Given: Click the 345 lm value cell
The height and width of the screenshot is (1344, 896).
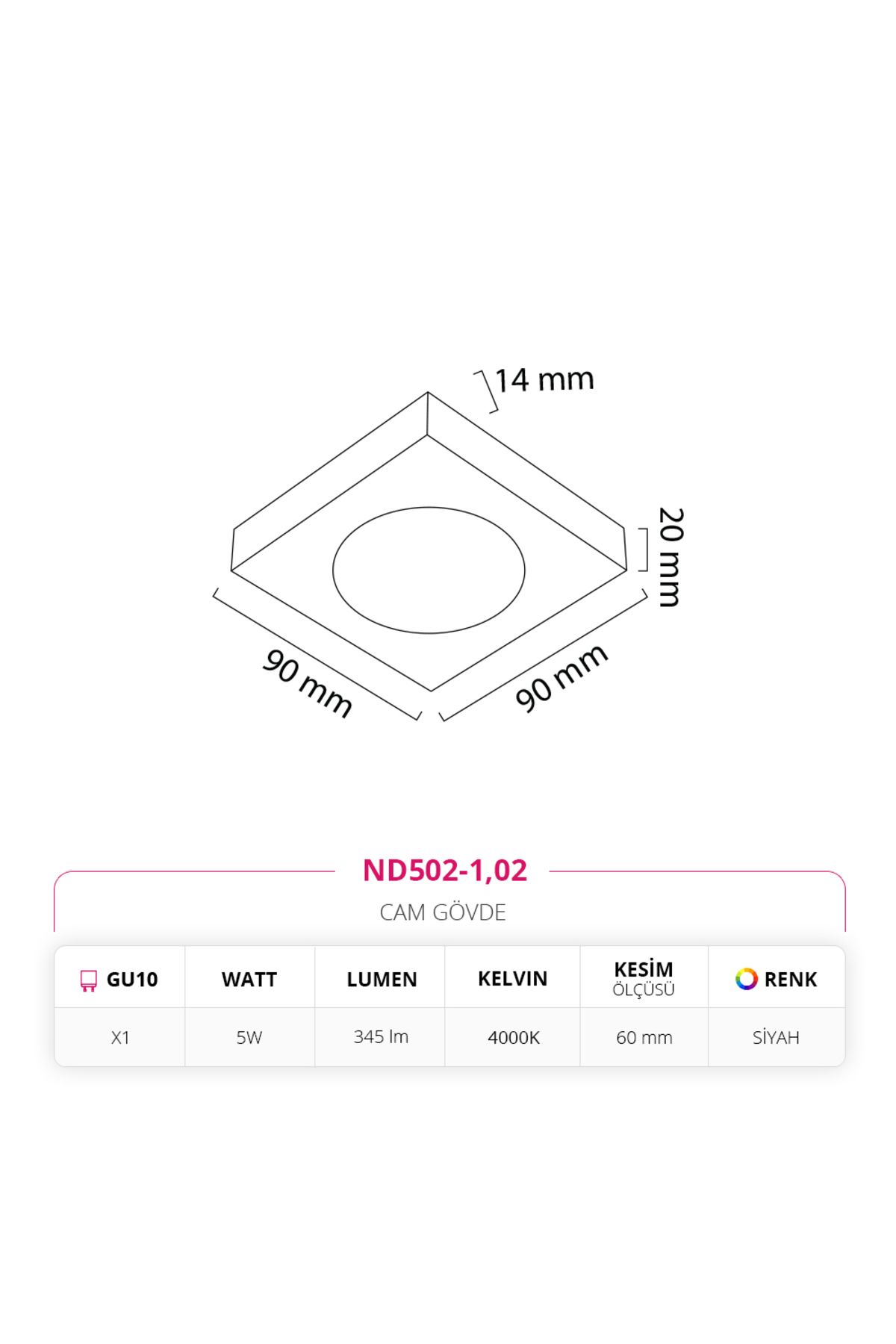Looking at the screenshot, I should 381,1036.
